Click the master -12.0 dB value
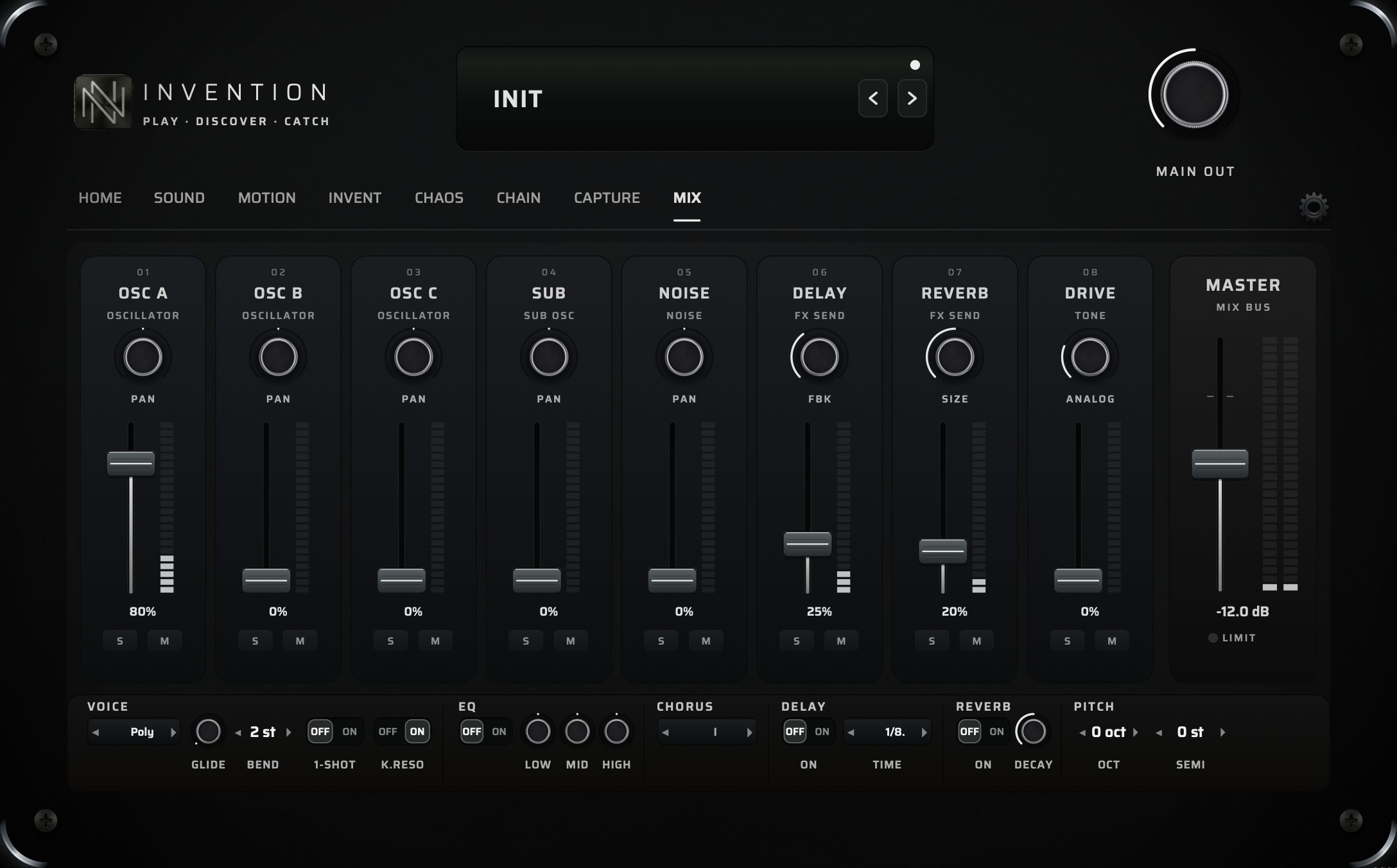This screenshot has width=1397, height=868. click(x=1242, y=611)
